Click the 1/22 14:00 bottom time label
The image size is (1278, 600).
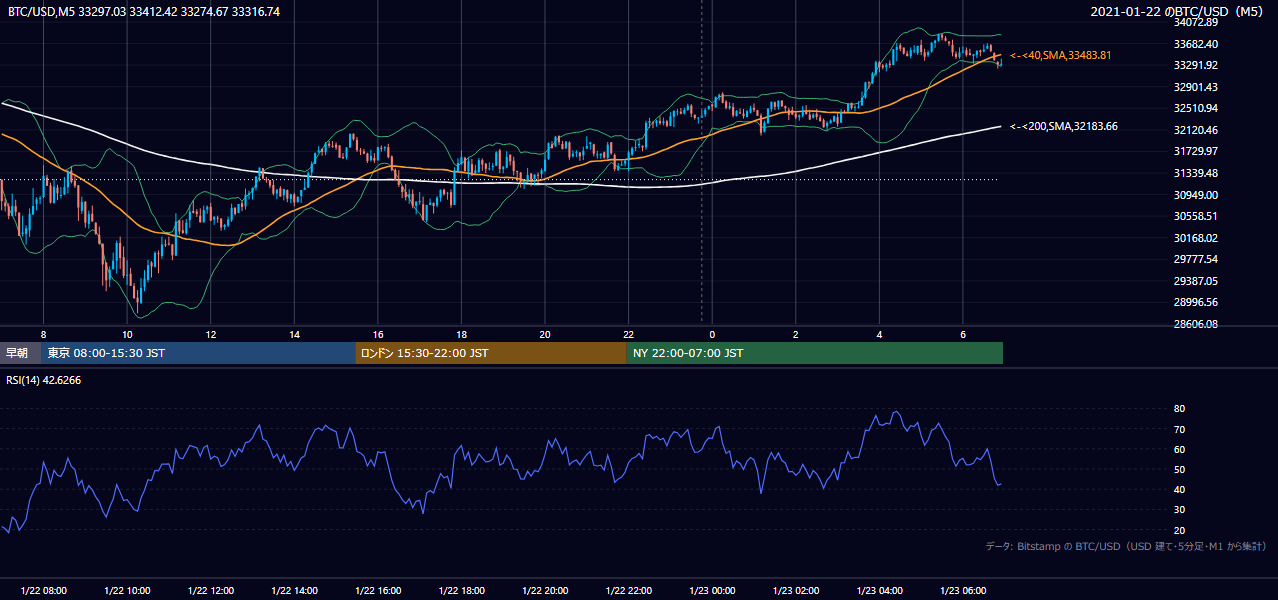[294, 591]
